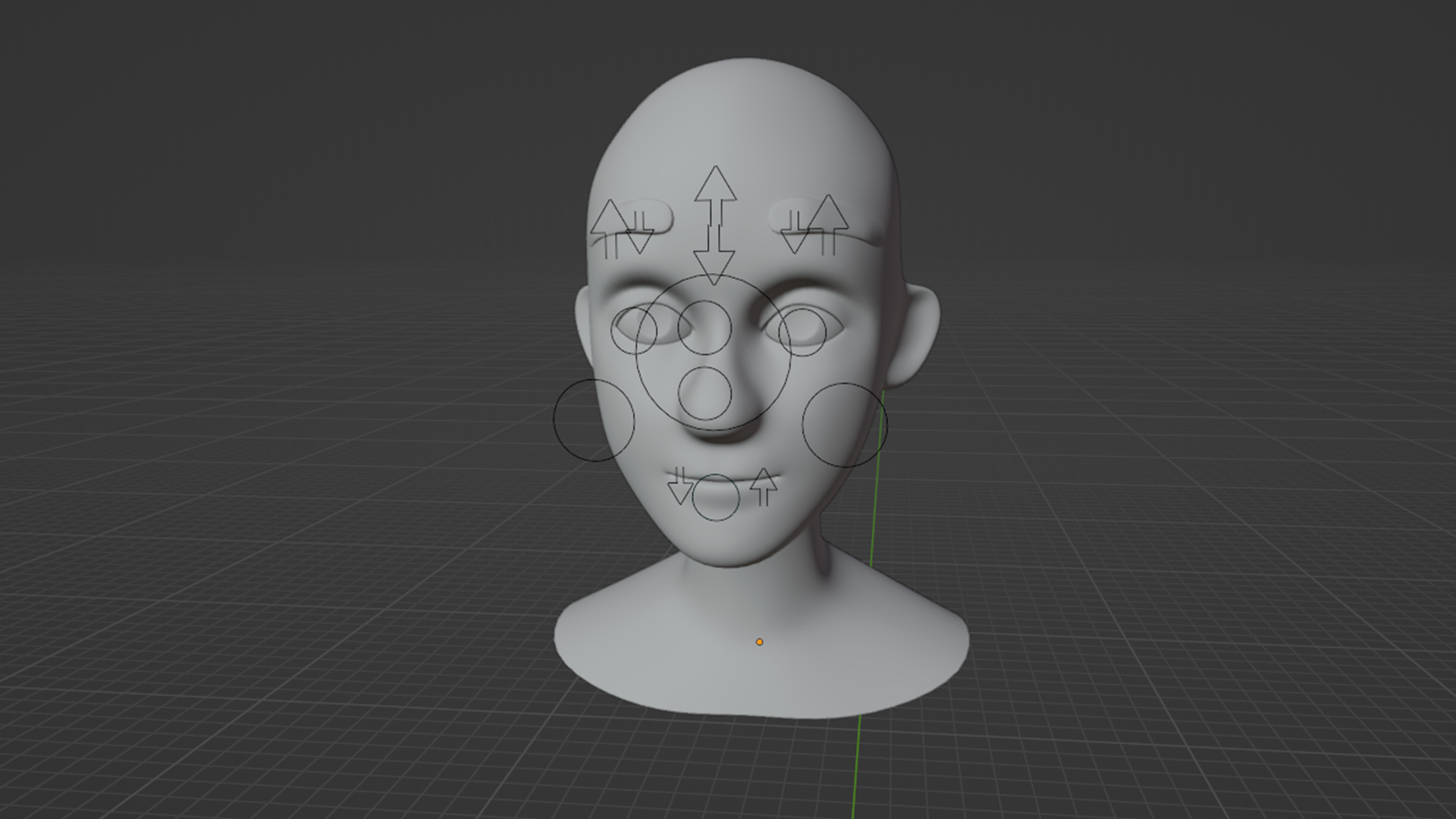Click the up arrow at the screen-right mouth corner
This screenshot has width=1456, height=819.
(764, 484)
